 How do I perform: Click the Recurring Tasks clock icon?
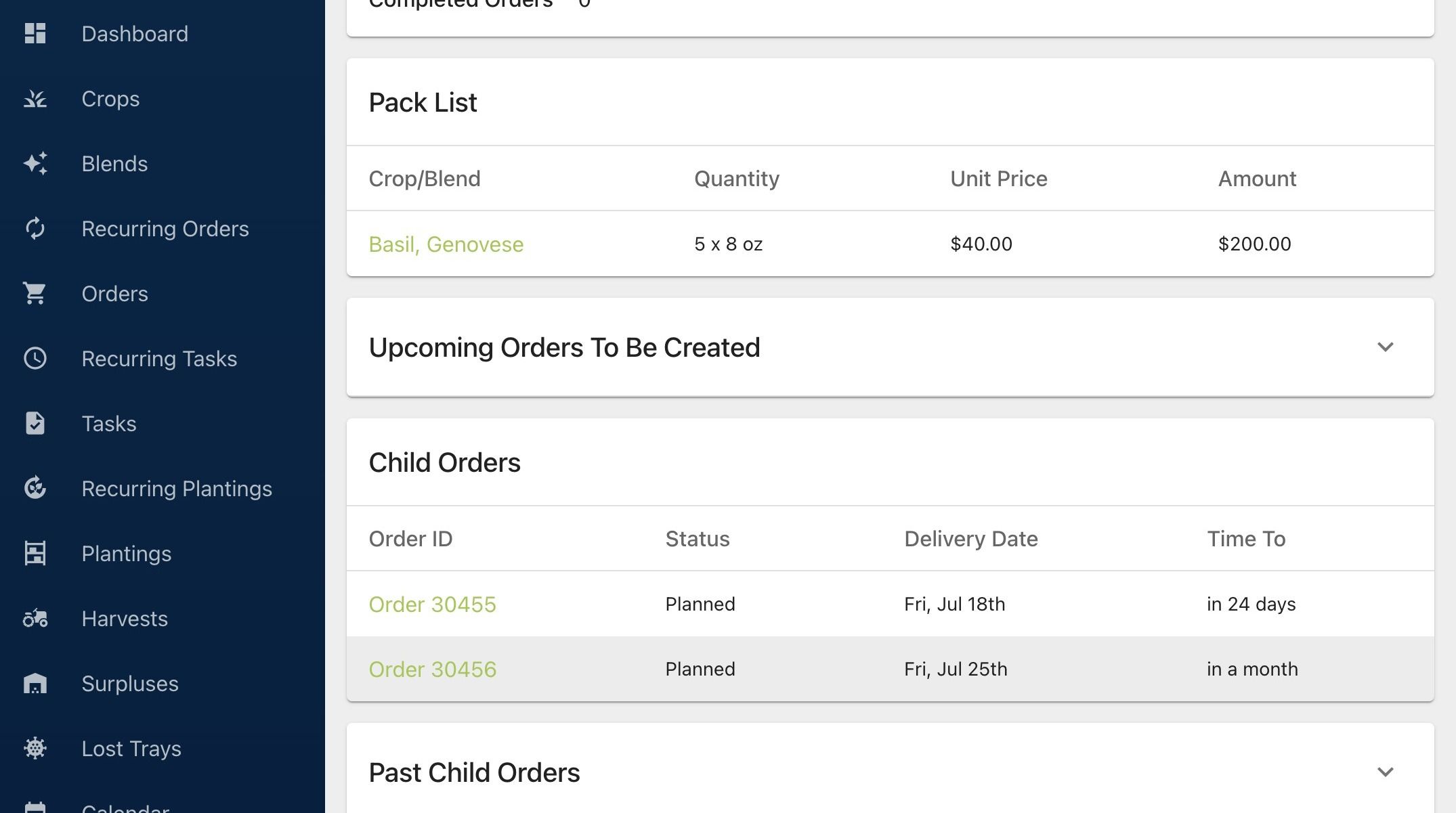35,358
